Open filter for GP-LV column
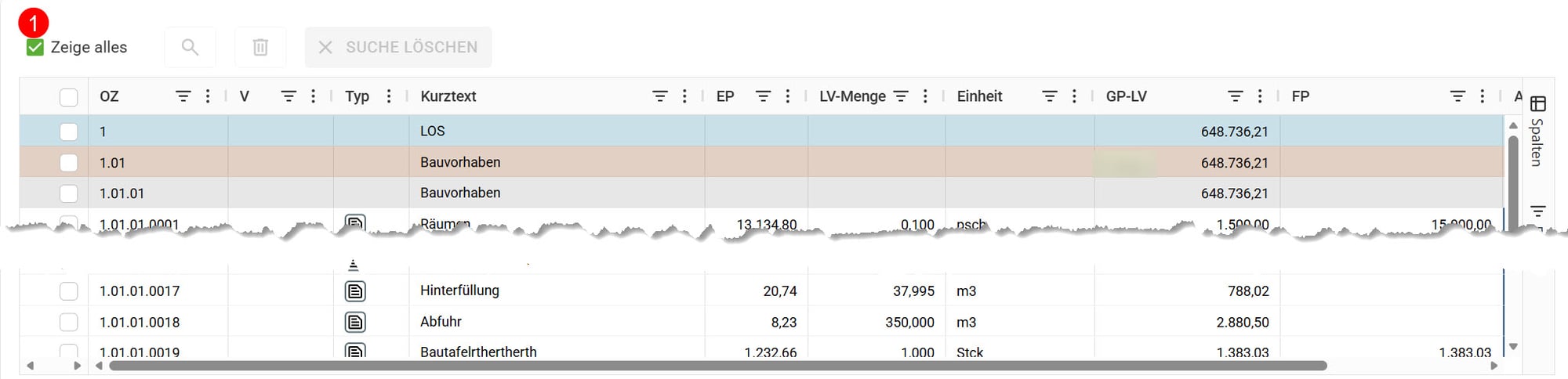 point(1236,96)
